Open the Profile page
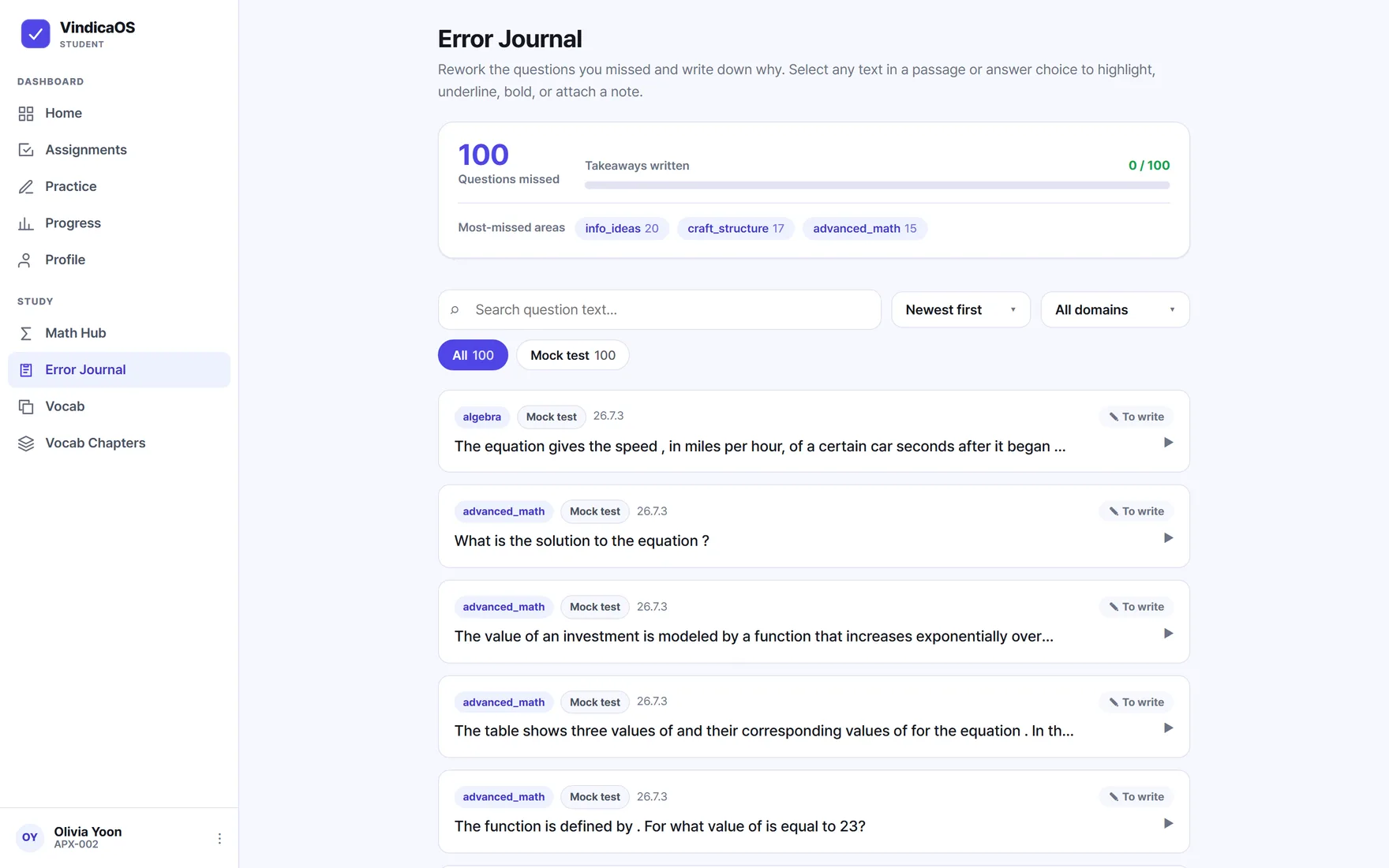Viewport: 1389px width, 868px height. 119,260
